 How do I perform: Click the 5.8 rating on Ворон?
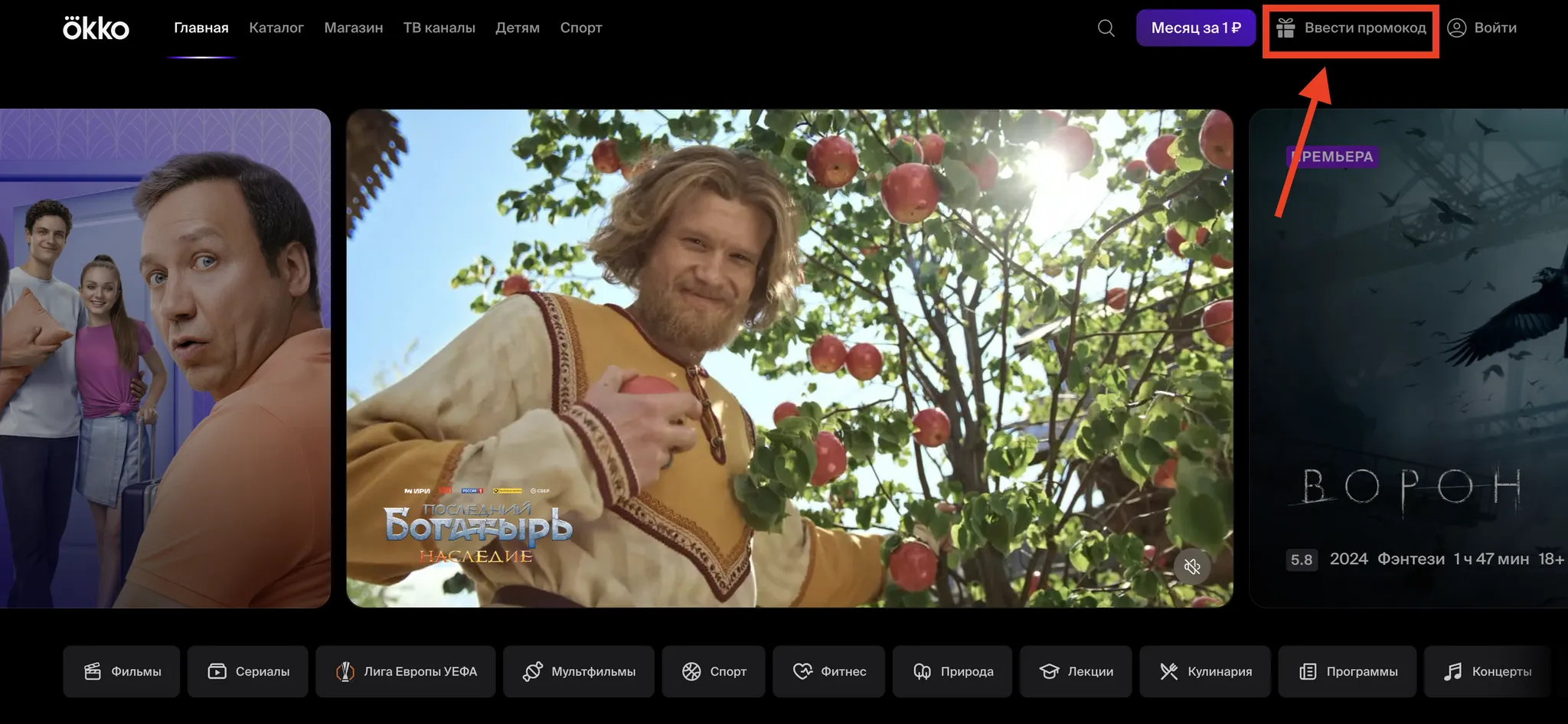point(1302,559)
